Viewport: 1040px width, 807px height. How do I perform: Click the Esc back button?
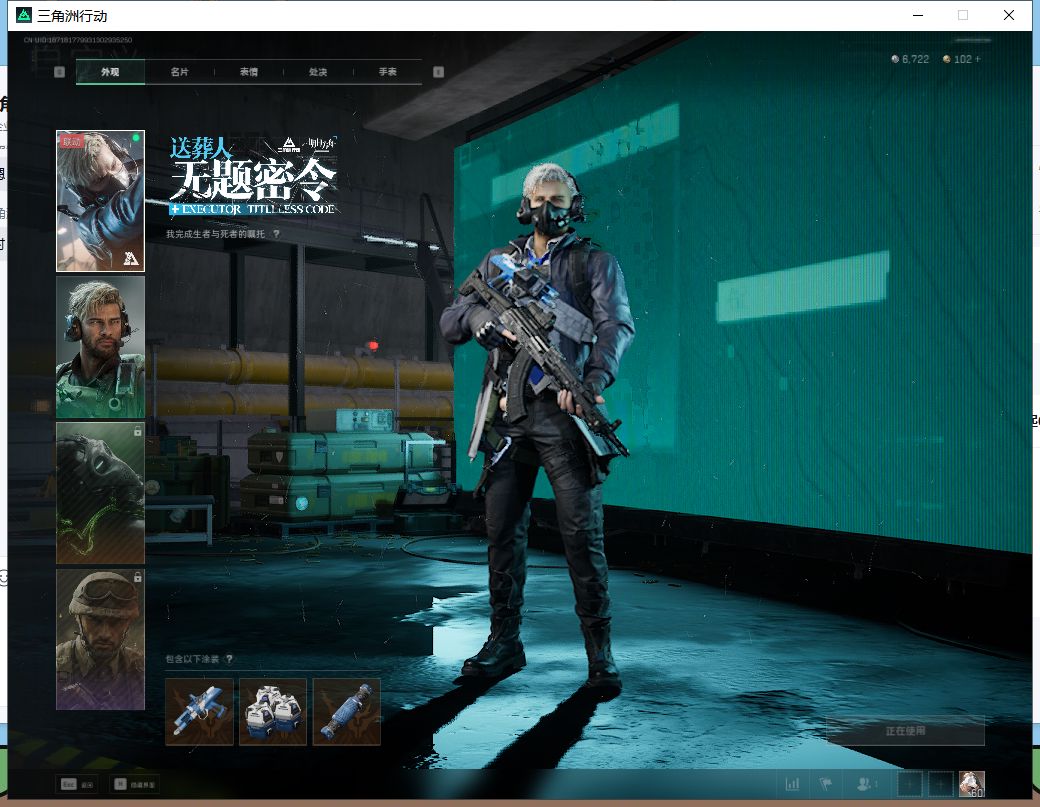78,784
